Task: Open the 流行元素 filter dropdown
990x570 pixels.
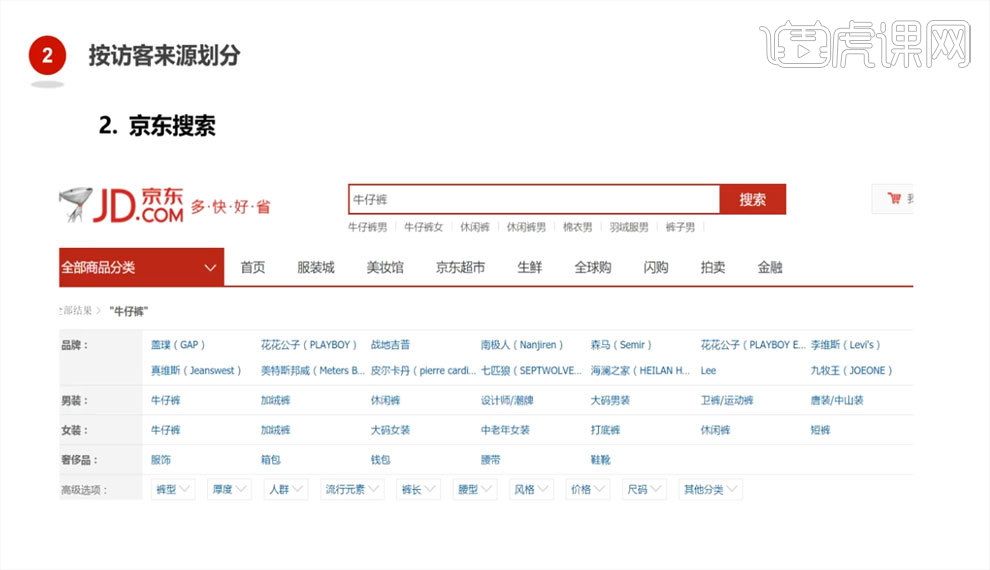Action: pyautogui.click(x=352, y=489)
